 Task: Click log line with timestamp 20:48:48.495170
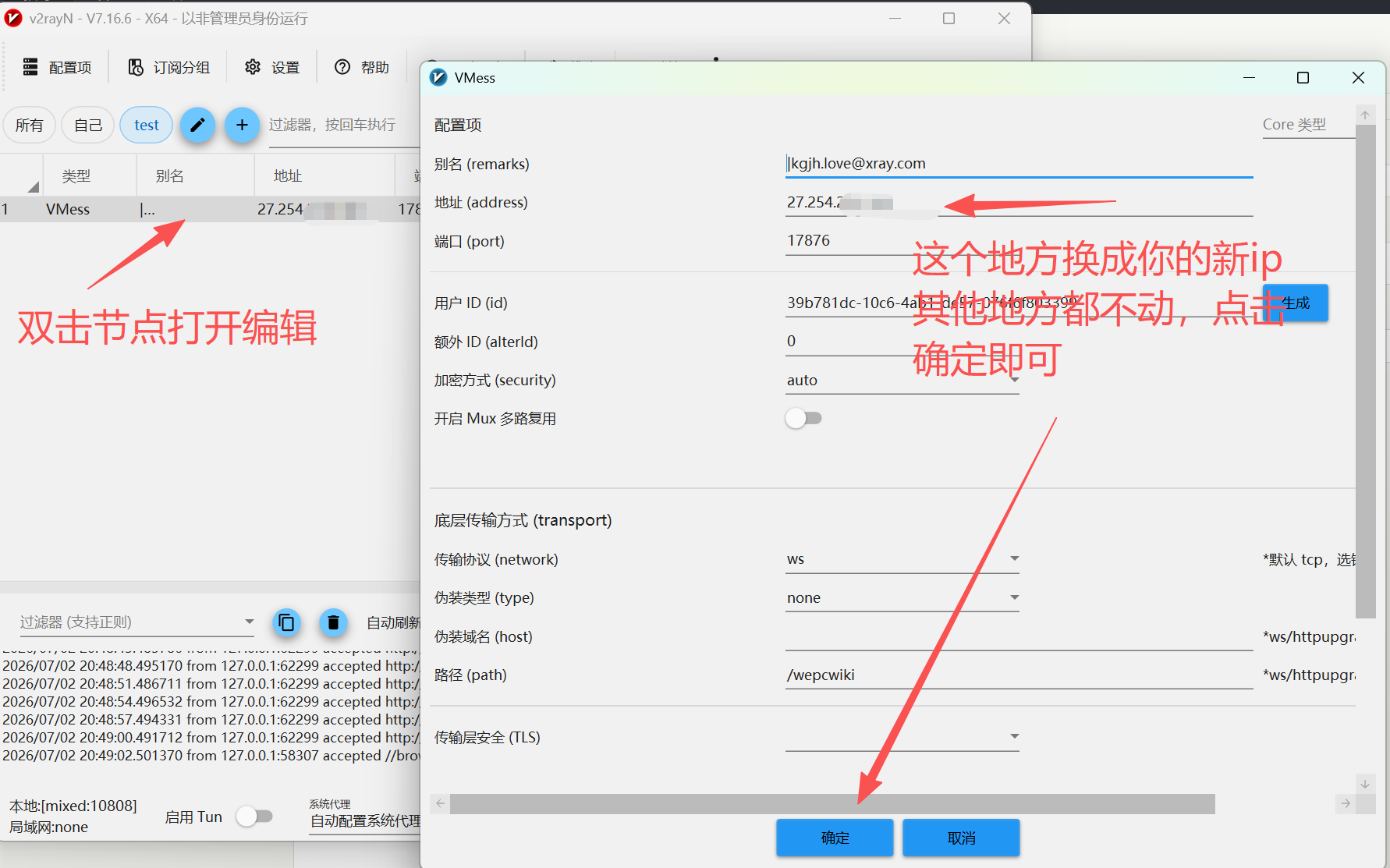pyautogui.click(x=211, y=666)
